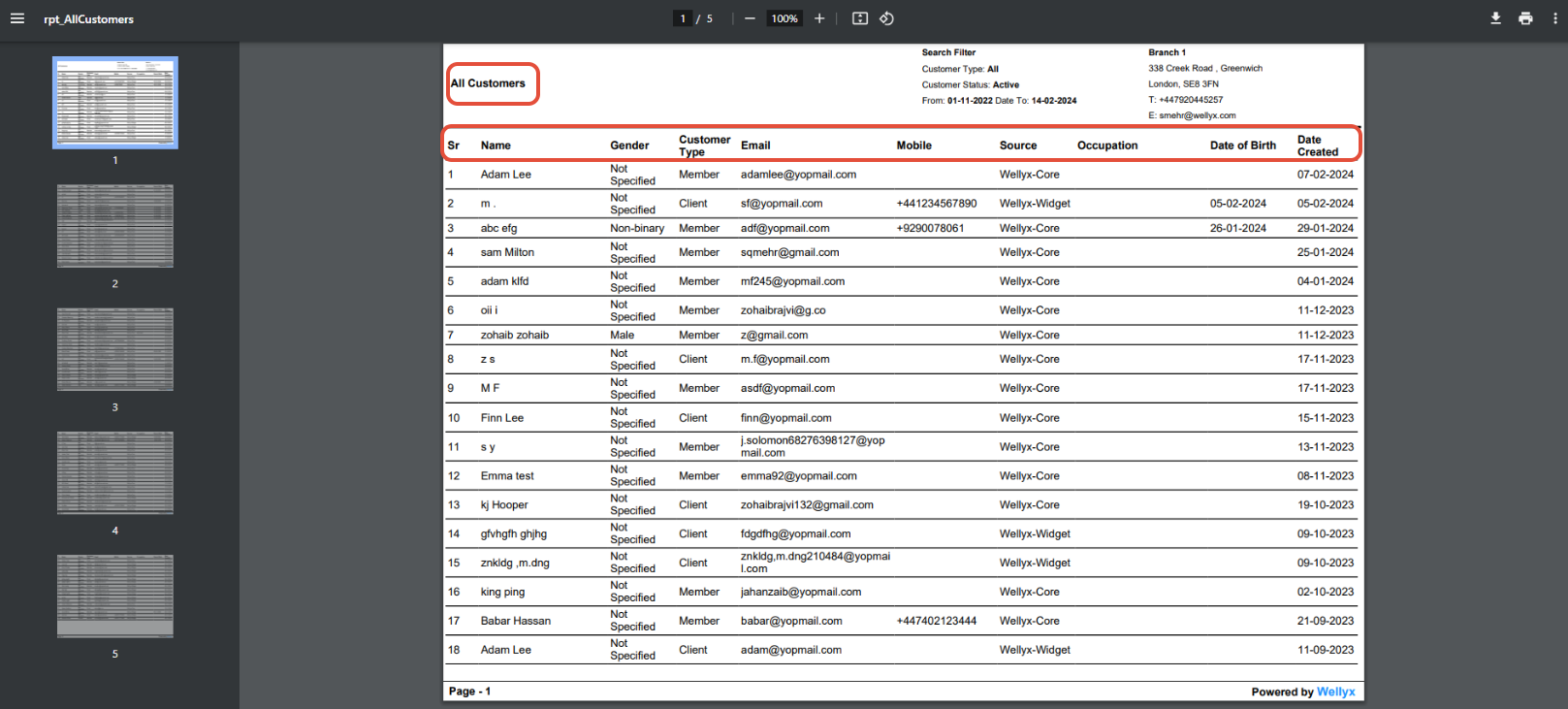Click the Wellyx link in the footer
Viewport: 1568px width, 709px height.
click(1335, 692)
